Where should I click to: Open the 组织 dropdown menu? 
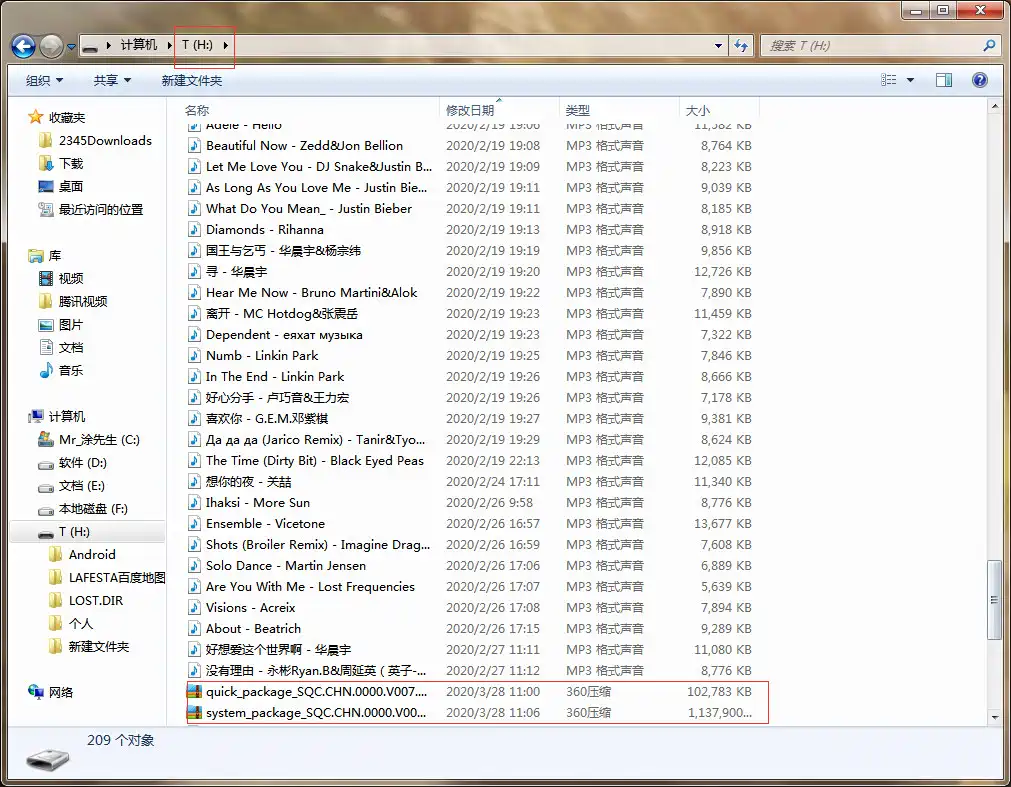[x=44, y=80]
